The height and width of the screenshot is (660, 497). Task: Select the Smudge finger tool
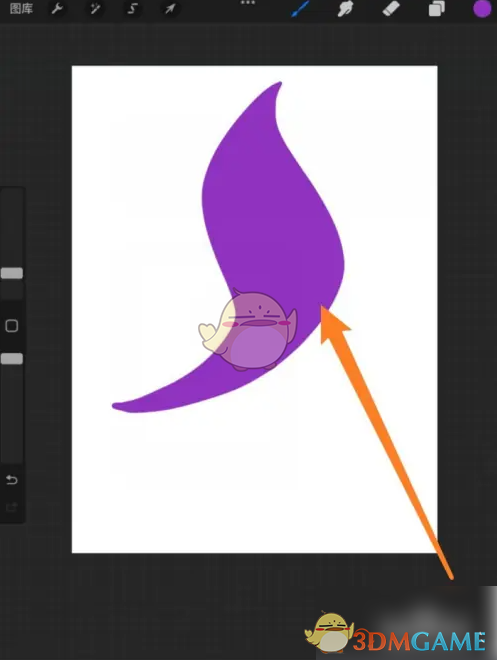pyautogui.click(x=345, y=9)
